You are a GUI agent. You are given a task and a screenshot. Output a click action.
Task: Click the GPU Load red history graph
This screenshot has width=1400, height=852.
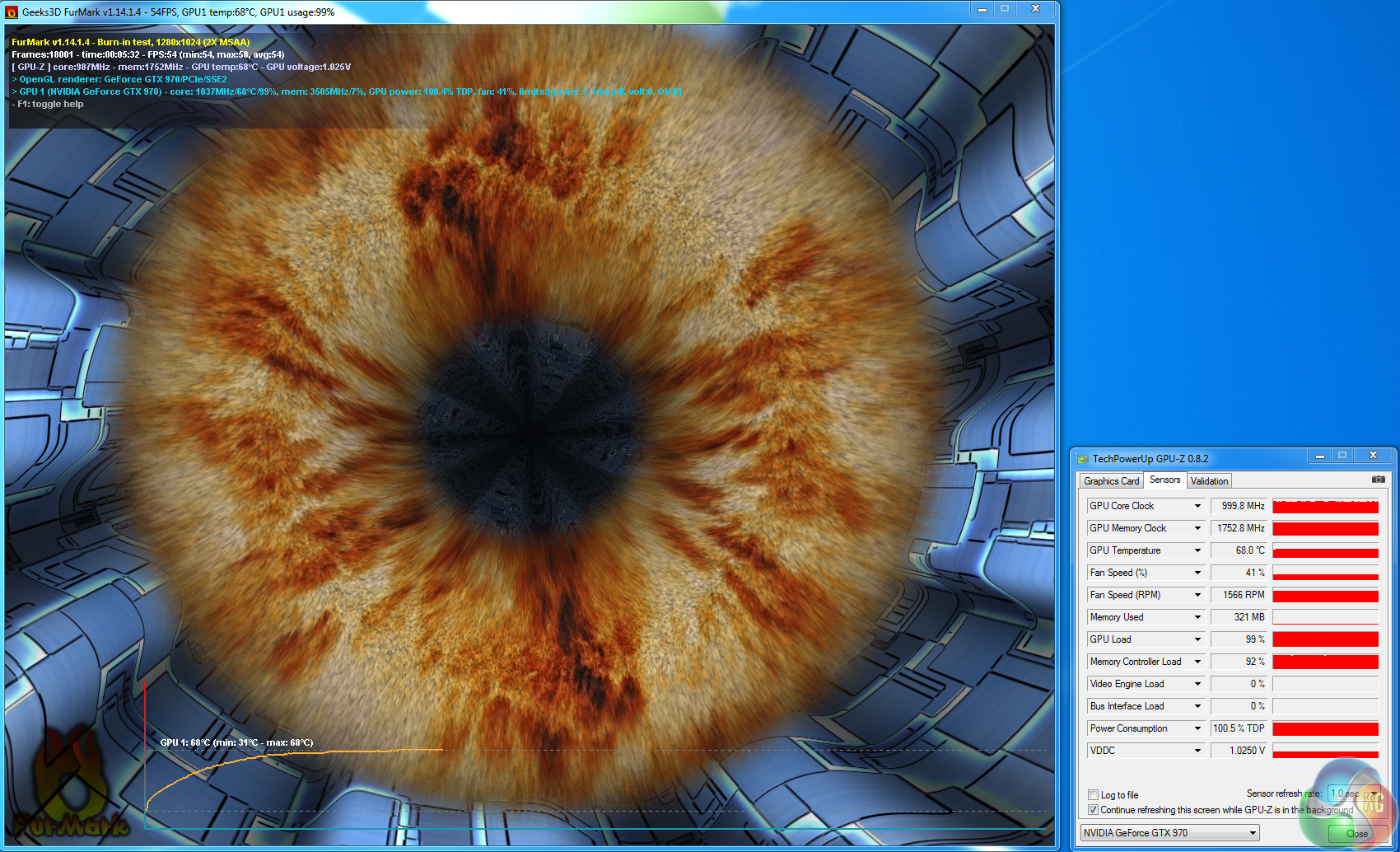click(1325, 639)
